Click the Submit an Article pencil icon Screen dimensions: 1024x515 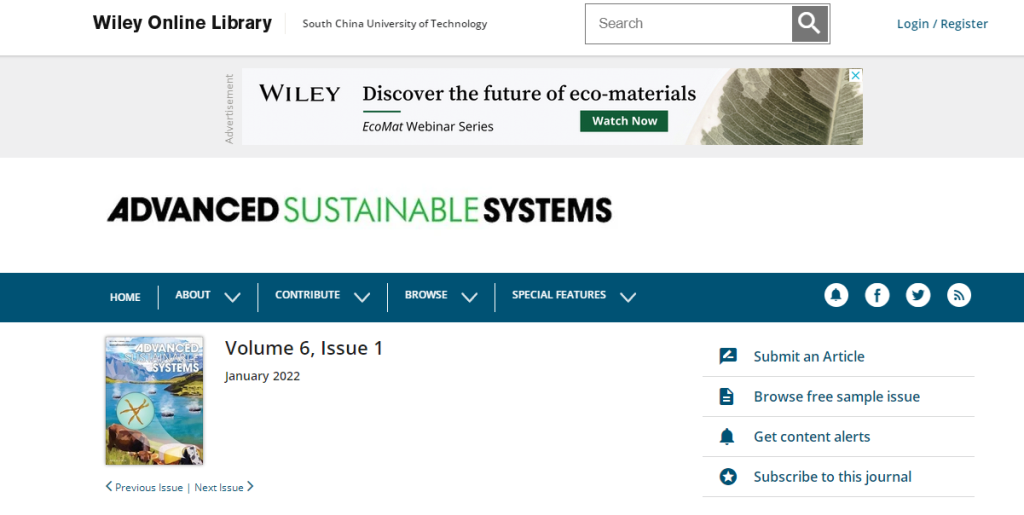tap(727, 357)
